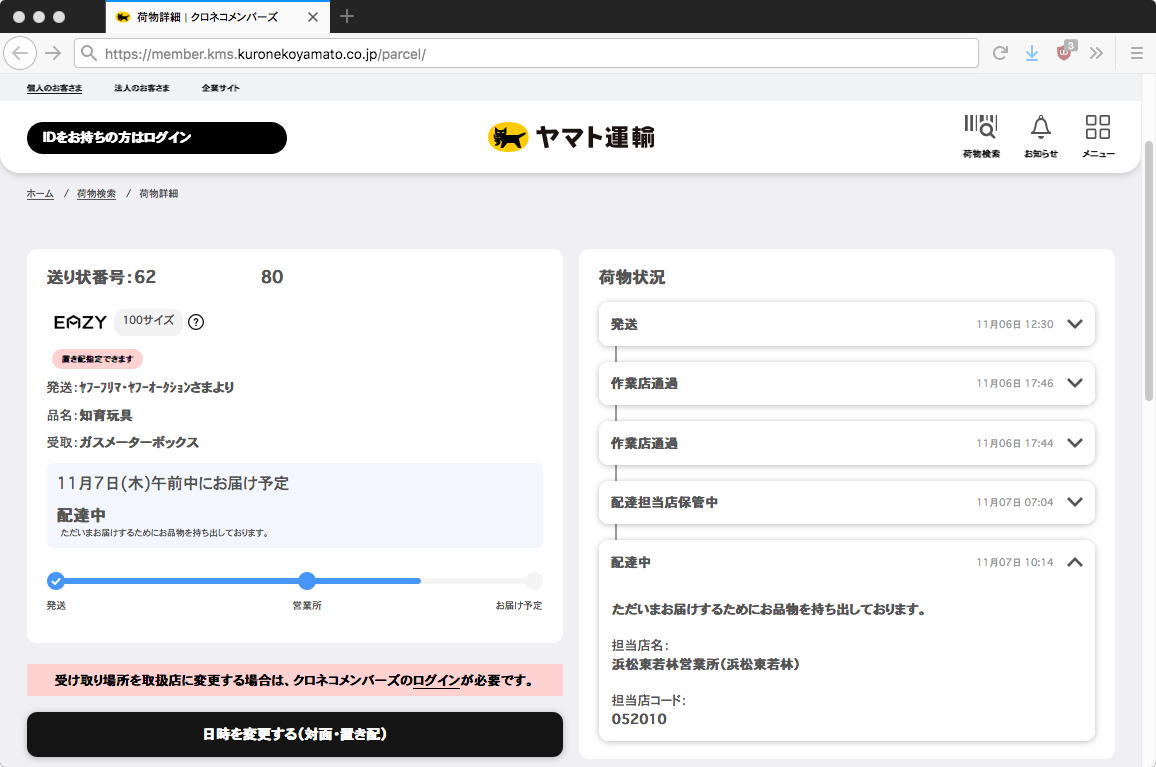Open the 荷物検索 barcode search icon
1156x767 pixels.
coord(981,136)
